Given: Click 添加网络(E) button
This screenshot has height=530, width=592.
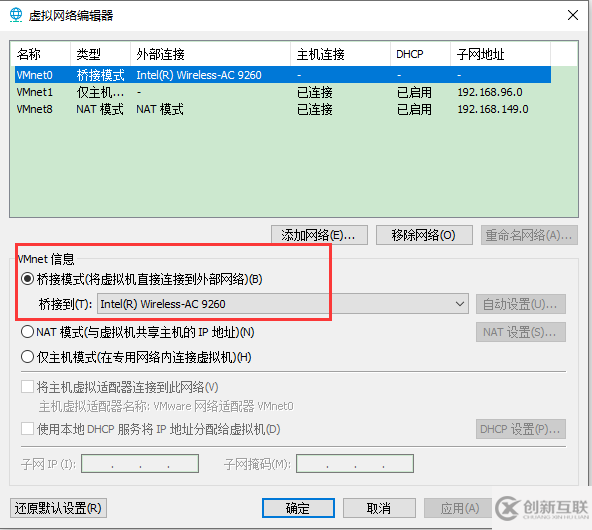Looking at the screenshot, I should tap(319, 235).
